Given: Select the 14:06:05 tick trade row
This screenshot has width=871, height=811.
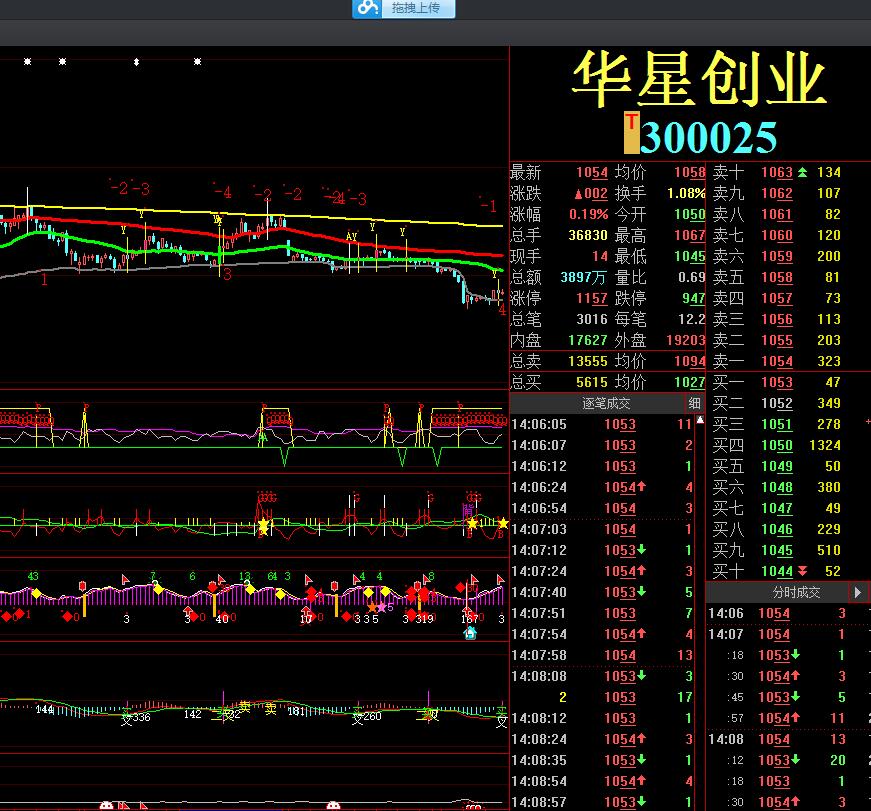Looking at the screenshot, I should coord(602,424).
